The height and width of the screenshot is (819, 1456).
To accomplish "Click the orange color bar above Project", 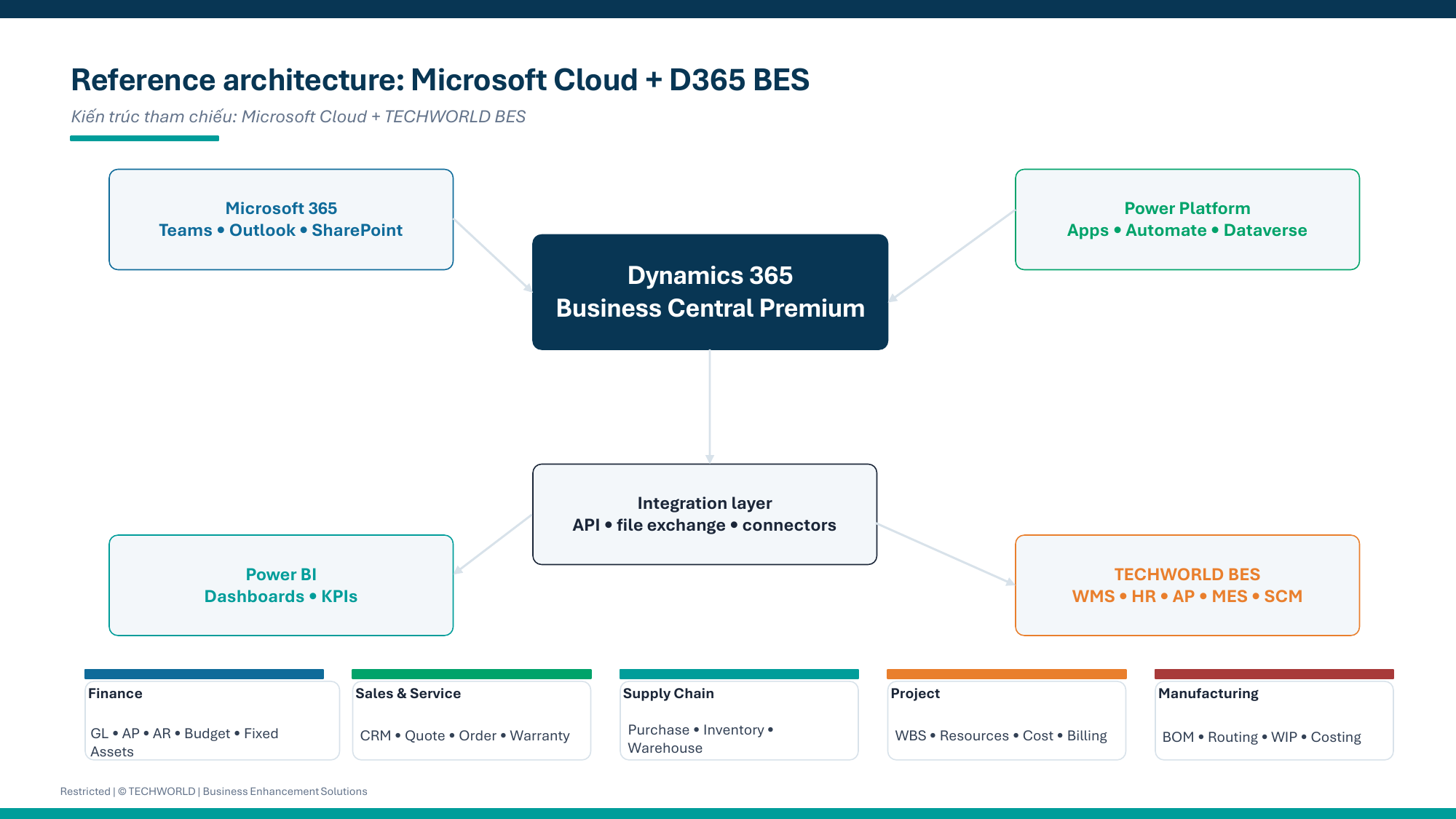I will [x=1007, y=674].
